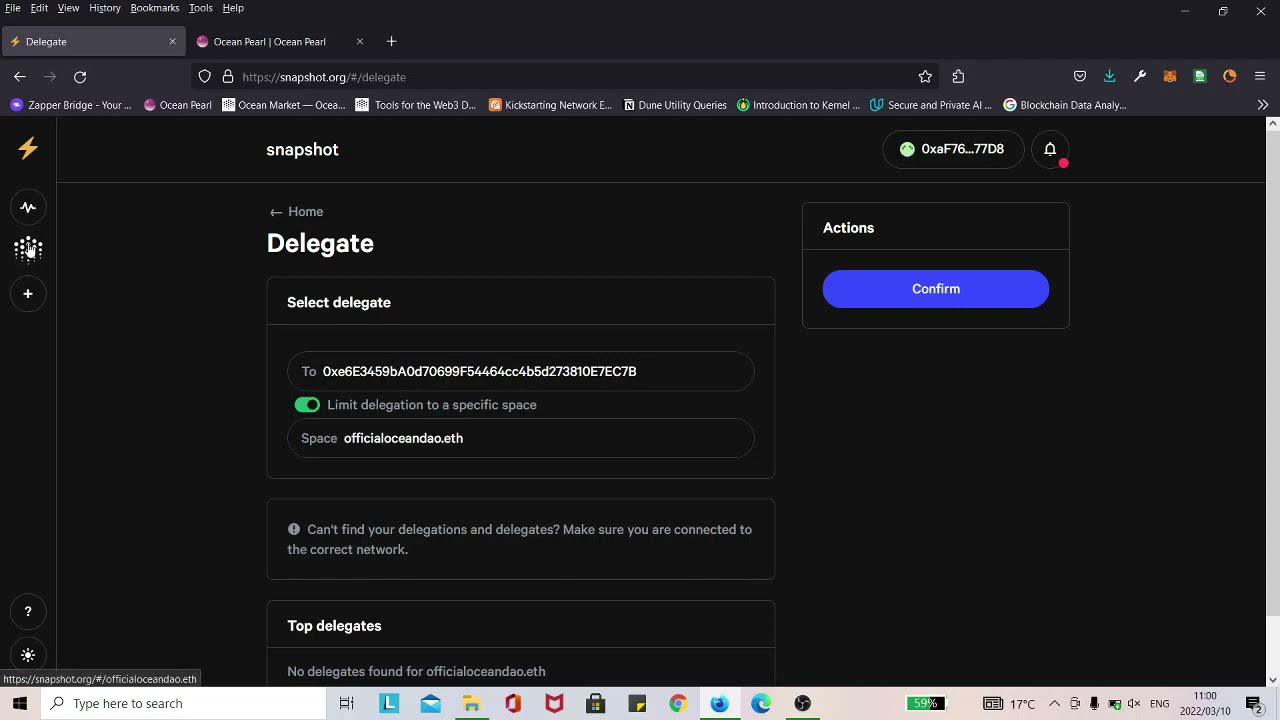Open the Ocean Market bookmark
Screen dimensions: 1280x720
click(x=284, y=105)
